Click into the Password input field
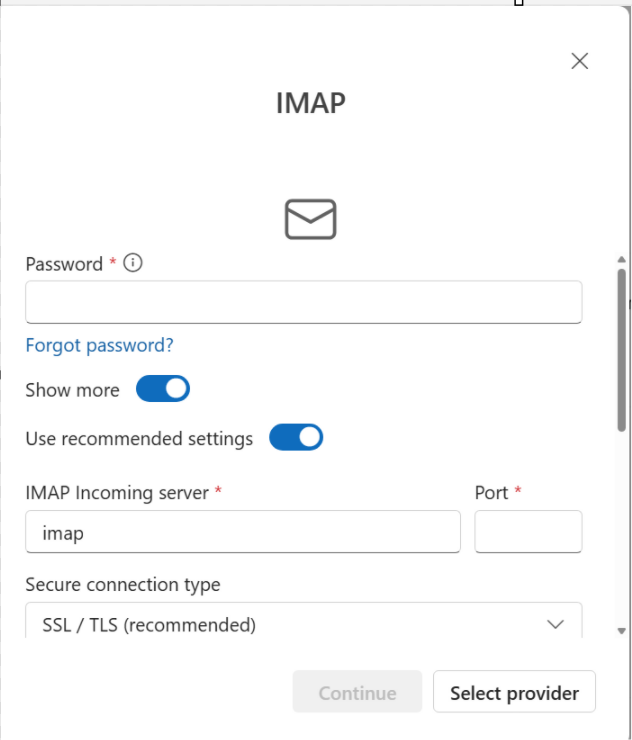This screenshot has height=740, width=632. pyautogui.click(x=303, y=302)
